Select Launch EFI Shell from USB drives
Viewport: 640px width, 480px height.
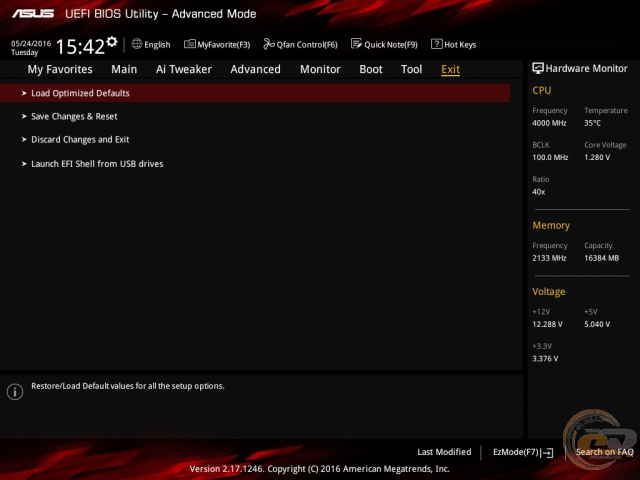97,164
